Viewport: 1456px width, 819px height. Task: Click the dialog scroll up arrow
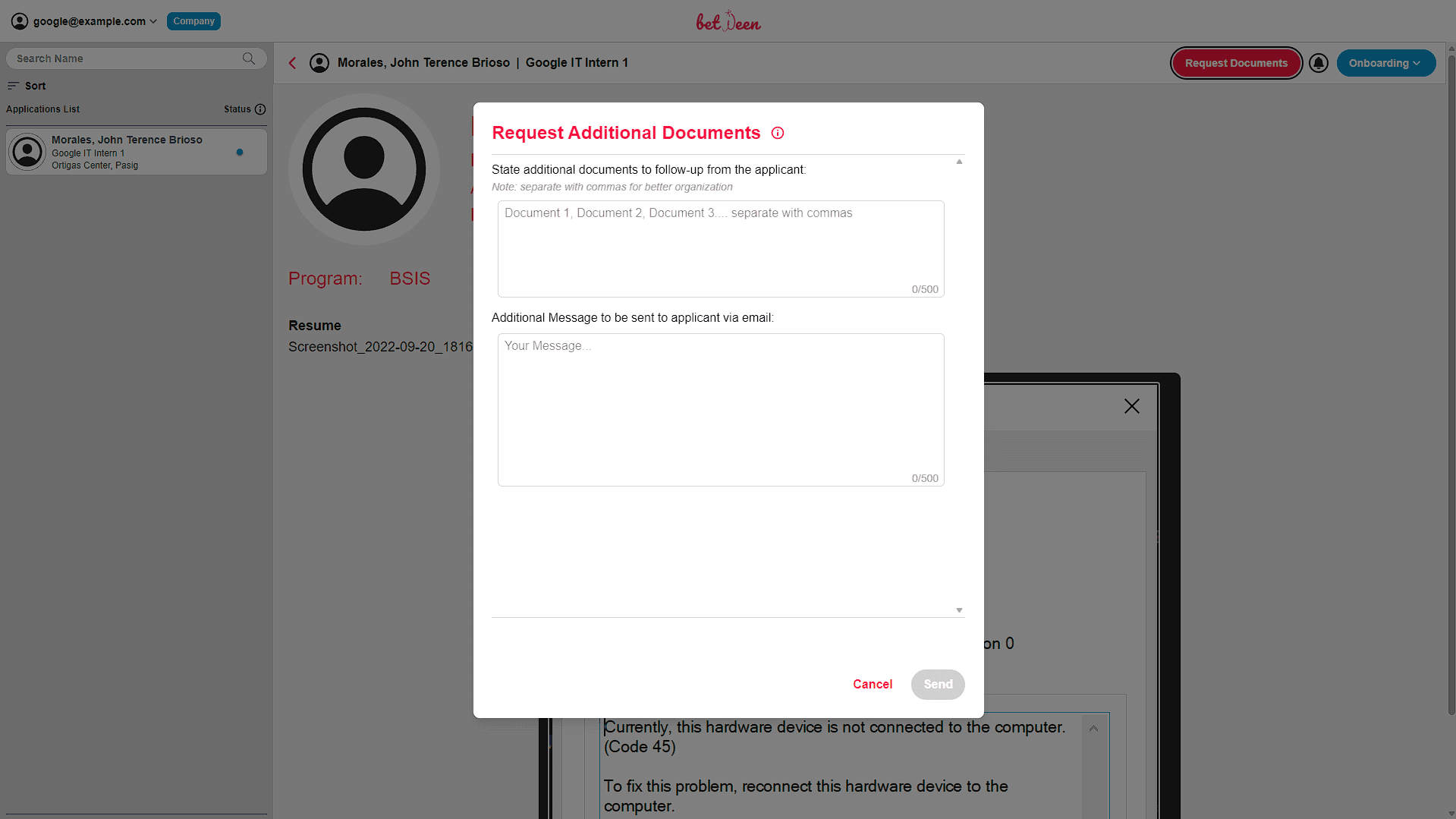959,162
